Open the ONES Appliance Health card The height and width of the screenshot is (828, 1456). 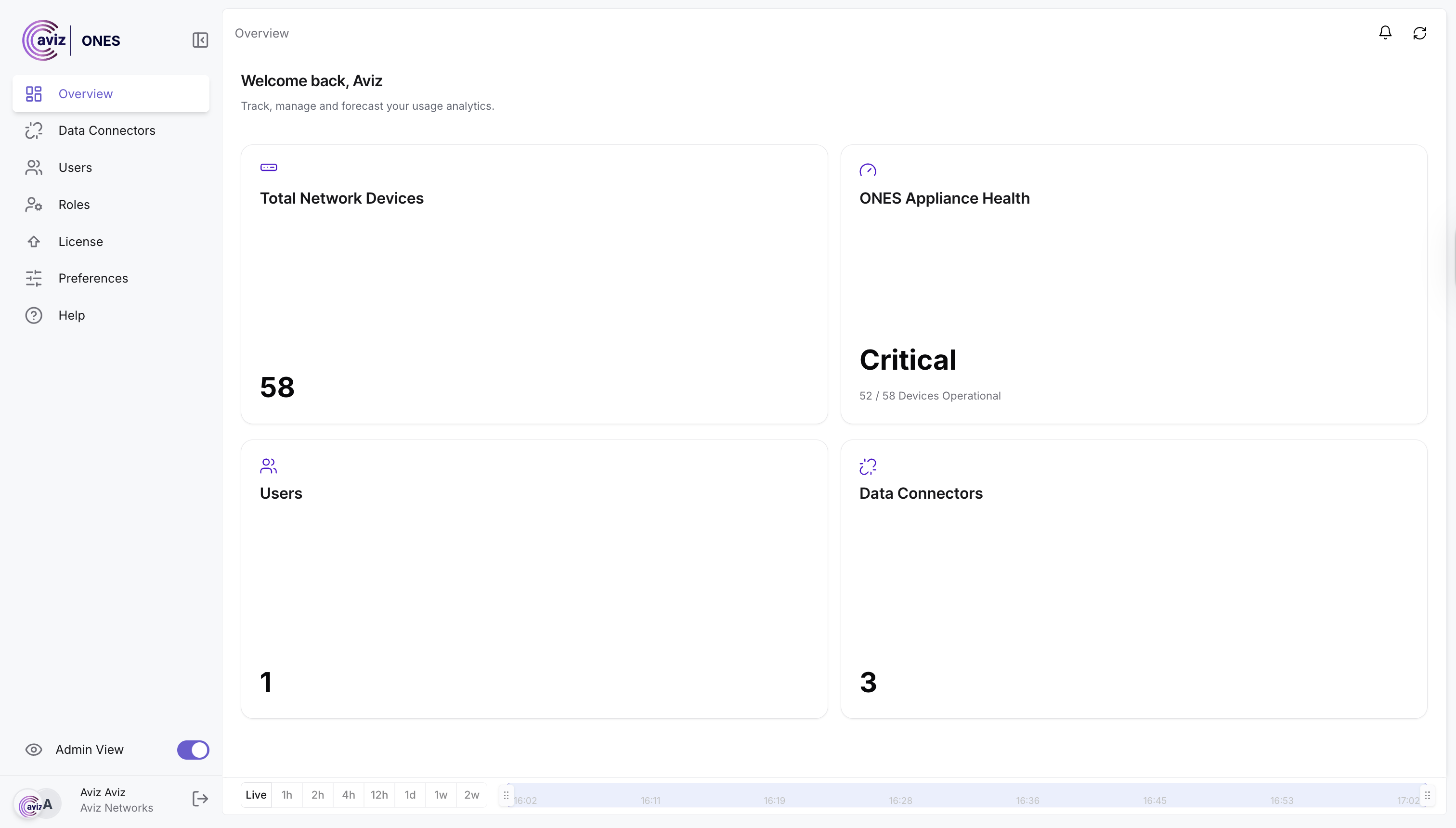[x=1133, y=284]
